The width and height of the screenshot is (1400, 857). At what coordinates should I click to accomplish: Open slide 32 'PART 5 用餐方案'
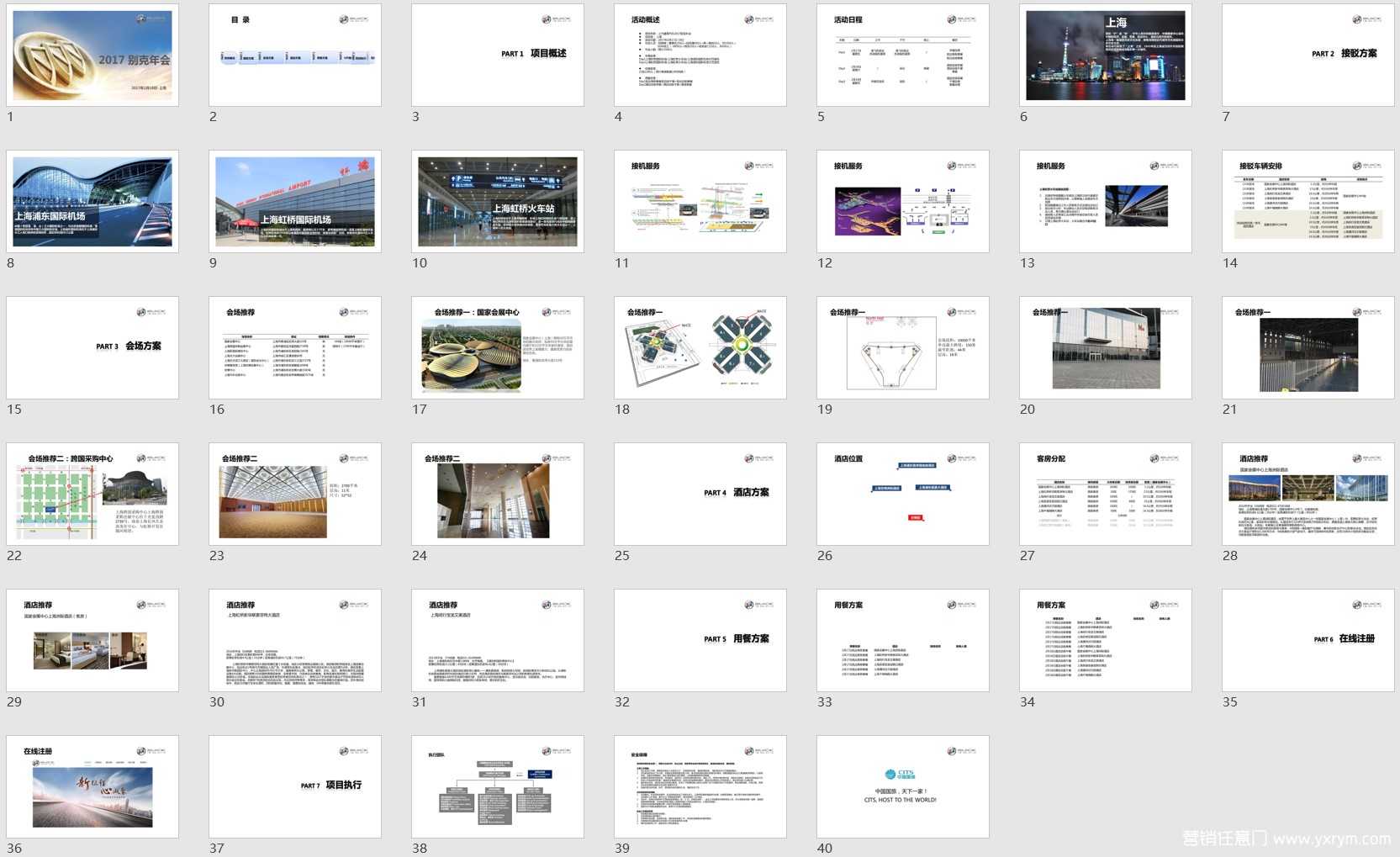(x=700, y=640)
